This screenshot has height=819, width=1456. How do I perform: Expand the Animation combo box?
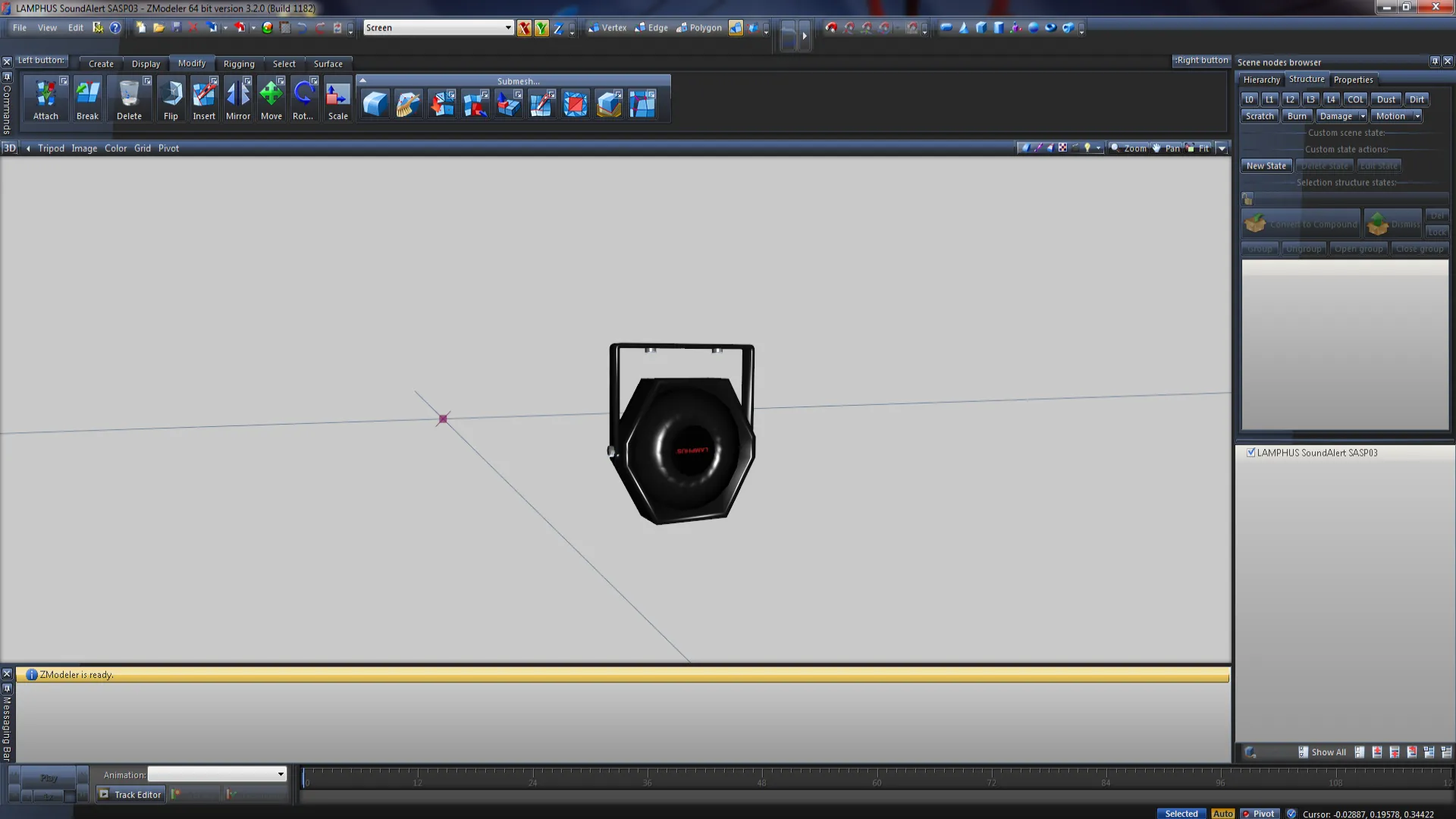[x=281, y=774]
